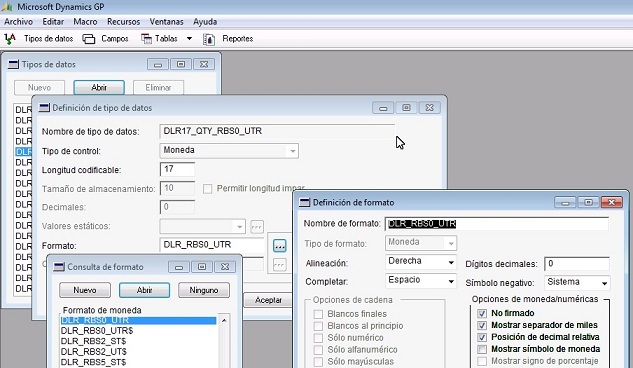Open the Tipo de formato dropdown
This screenshot has height=368, width=633.
click(x=451, y=243)
